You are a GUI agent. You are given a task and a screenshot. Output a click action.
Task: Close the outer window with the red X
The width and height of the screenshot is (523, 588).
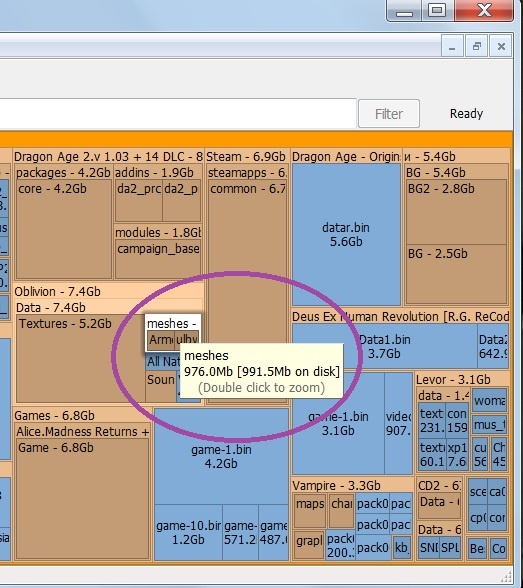coord(484,10)
